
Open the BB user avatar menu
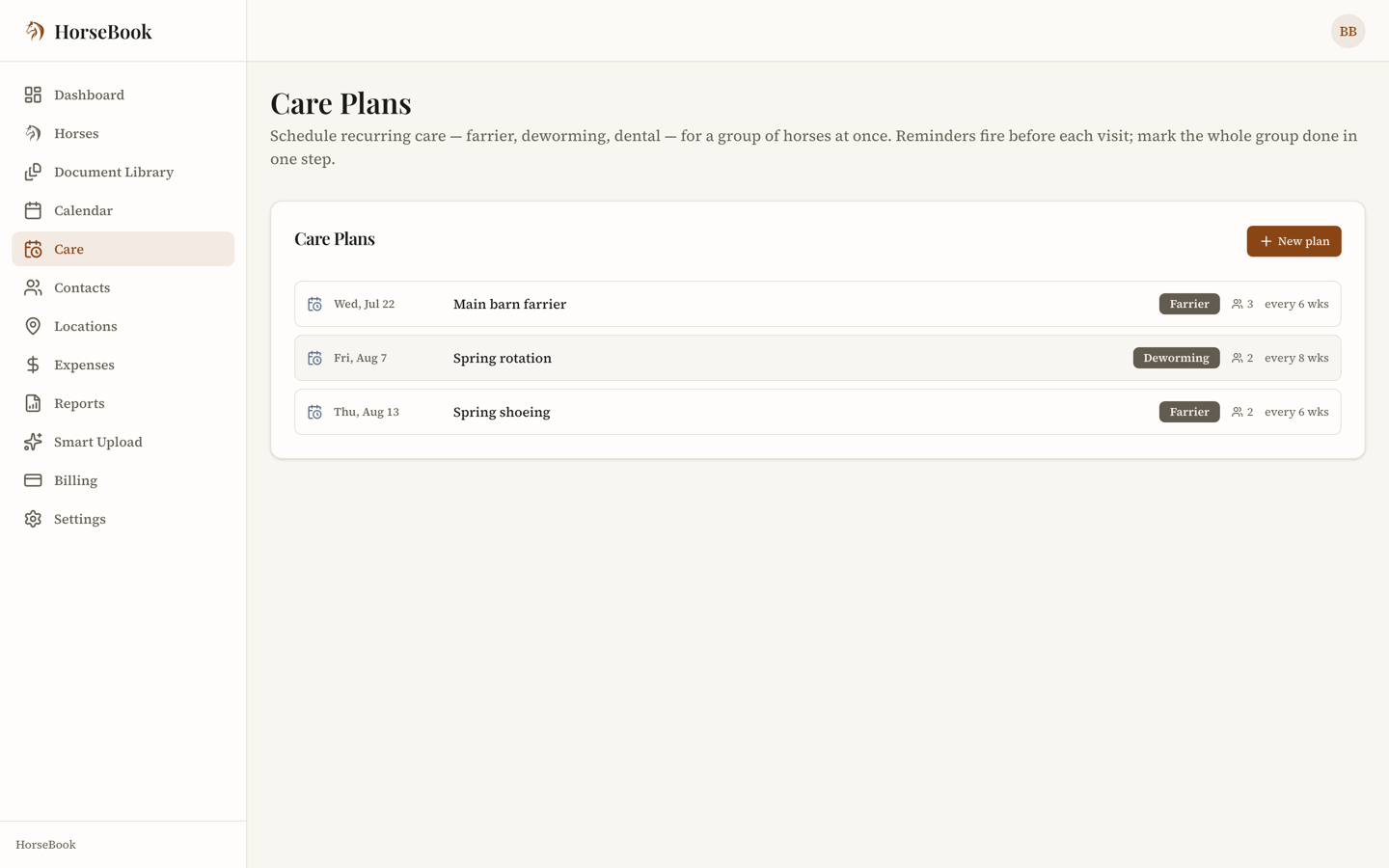pyautogui.click(x=1348, y=31)
